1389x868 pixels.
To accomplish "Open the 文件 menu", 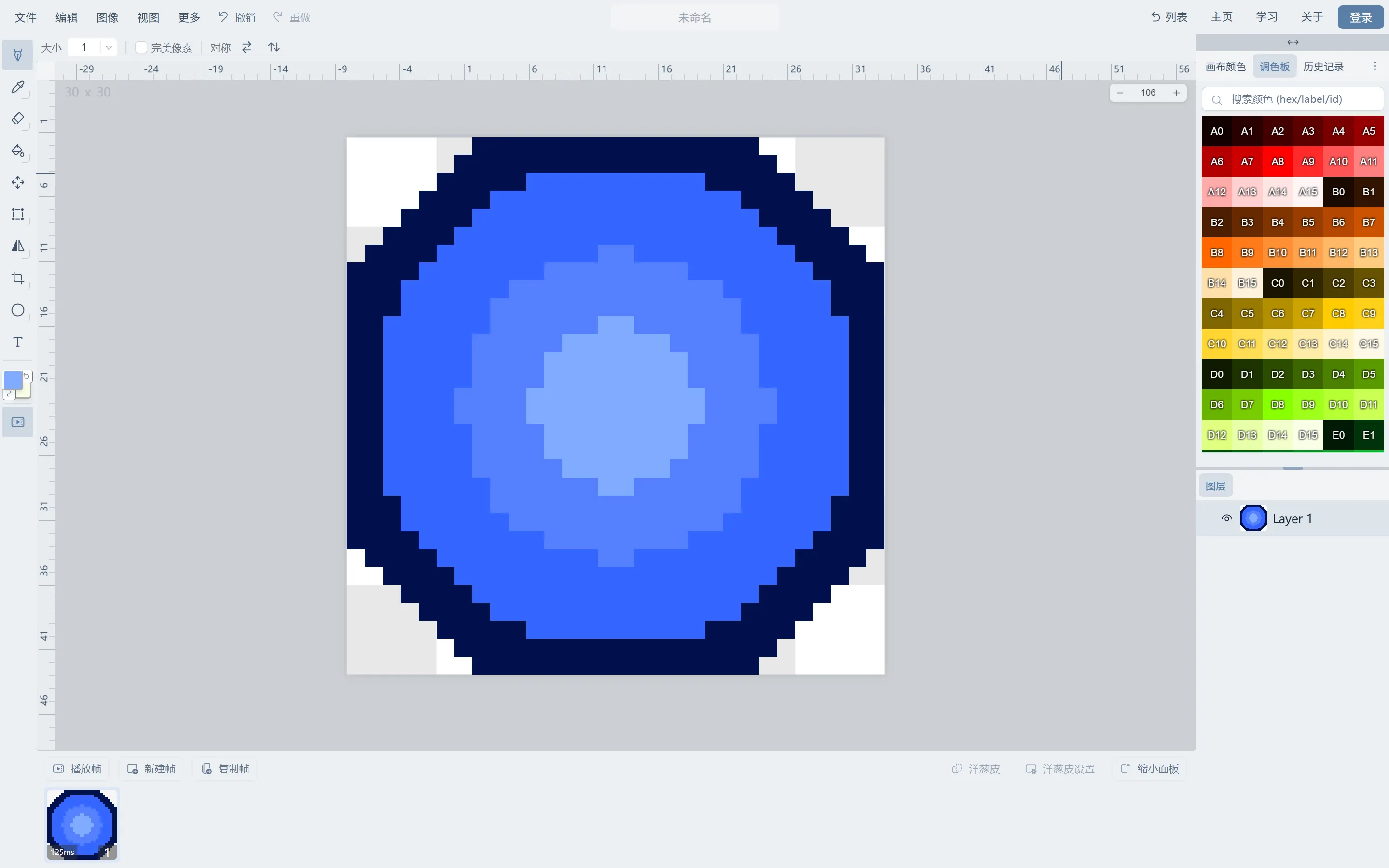I will tap(25, 17).
